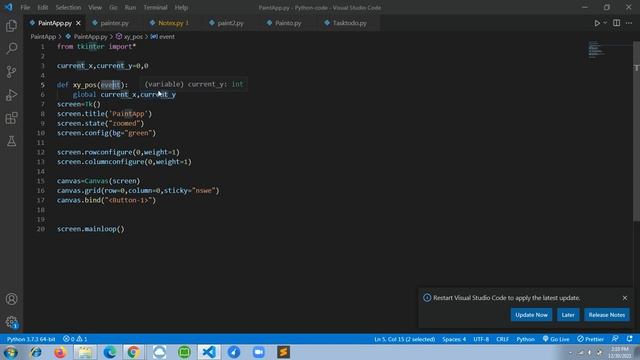The height and width of the screenshot is (360, 640).
Task: Open the Run and Debug view
Action: coord(11,95)
